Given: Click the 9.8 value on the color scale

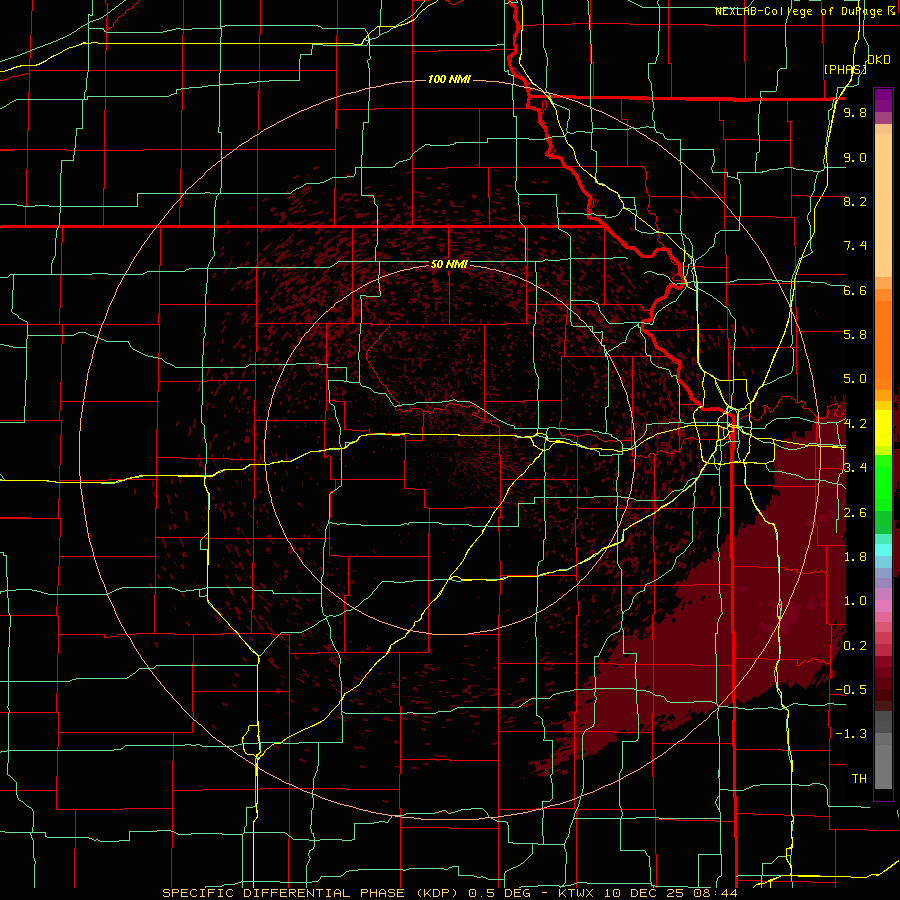Looking at the screenshot, I should [x=855, y=112].
